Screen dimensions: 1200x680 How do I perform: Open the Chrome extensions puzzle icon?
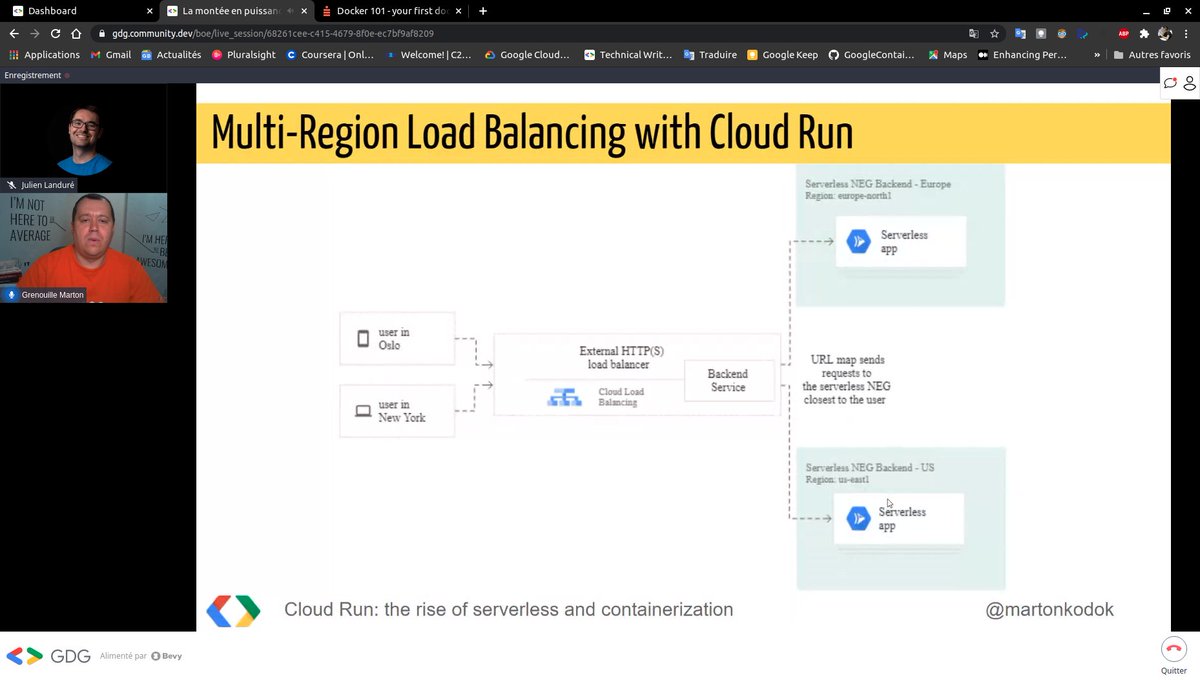point(1144,33)
